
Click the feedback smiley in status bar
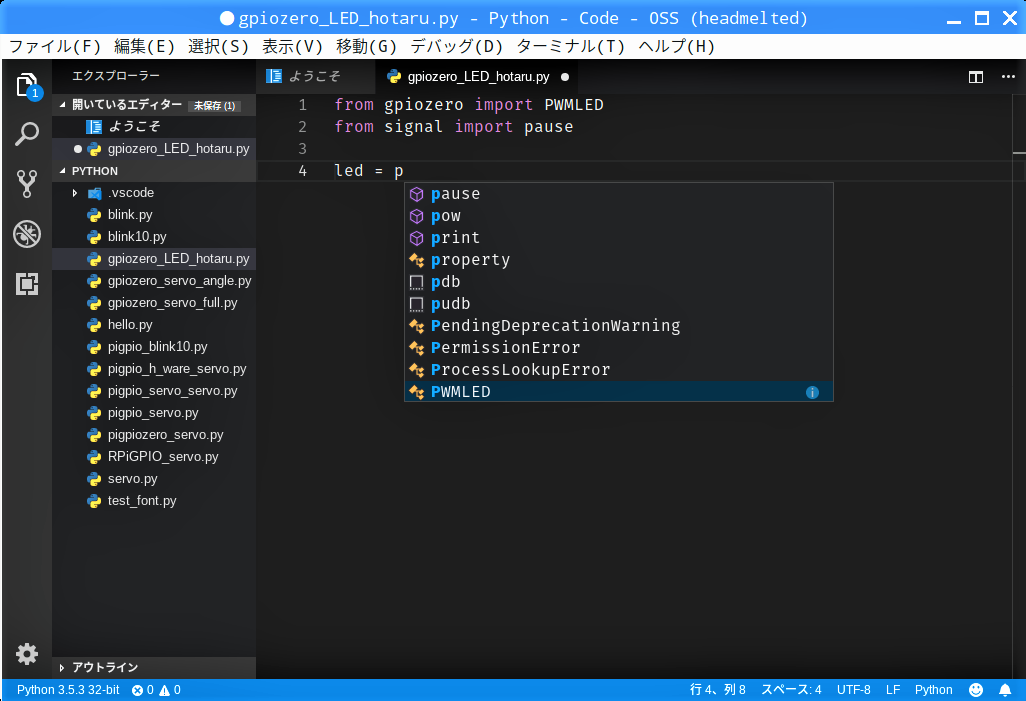coord(976,690)
